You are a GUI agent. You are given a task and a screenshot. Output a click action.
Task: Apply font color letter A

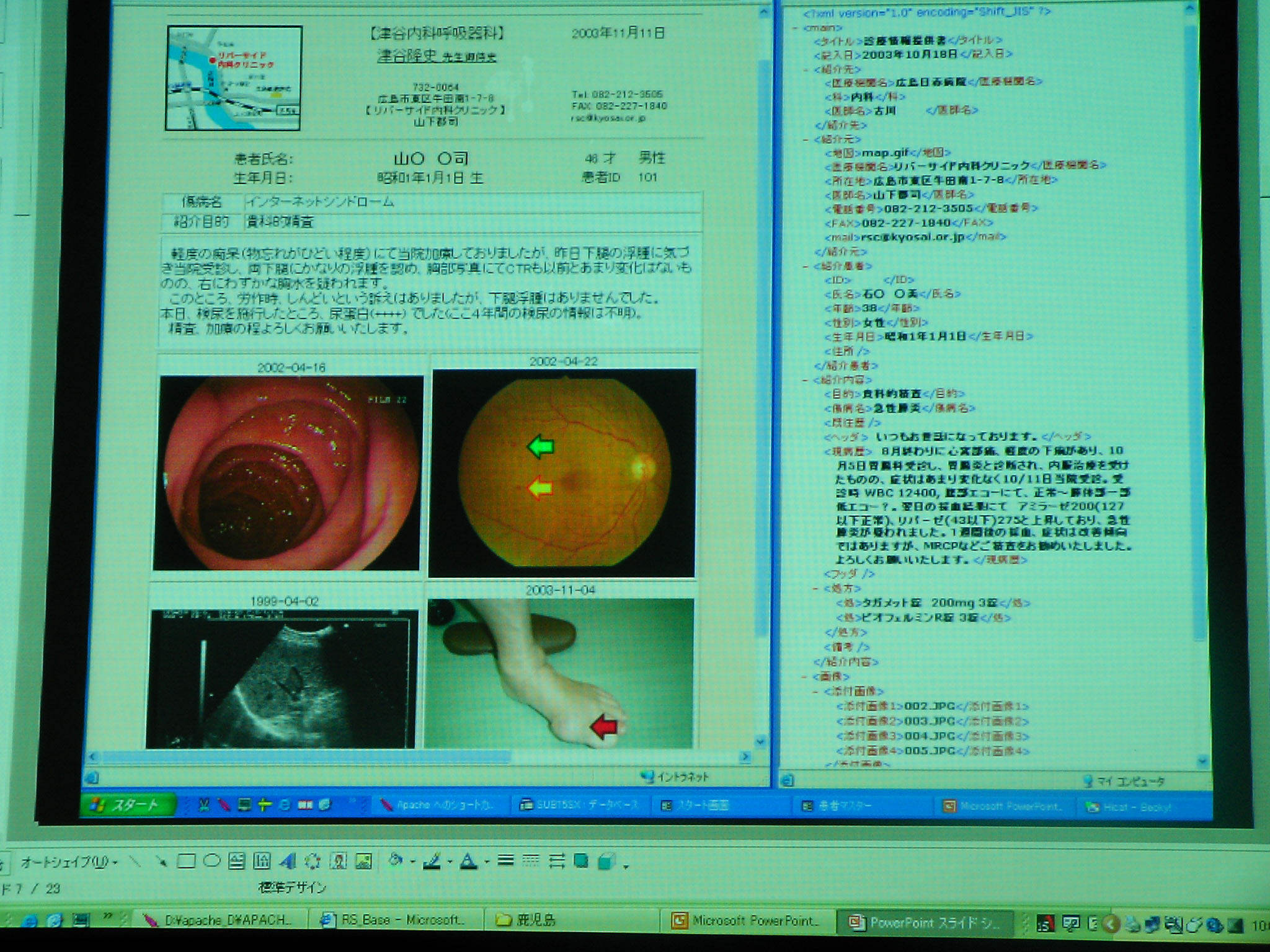[x=468, y=861]
